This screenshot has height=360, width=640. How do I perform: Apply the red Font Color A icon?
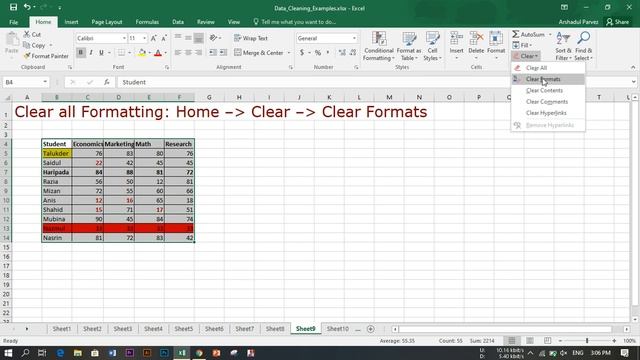158,53
